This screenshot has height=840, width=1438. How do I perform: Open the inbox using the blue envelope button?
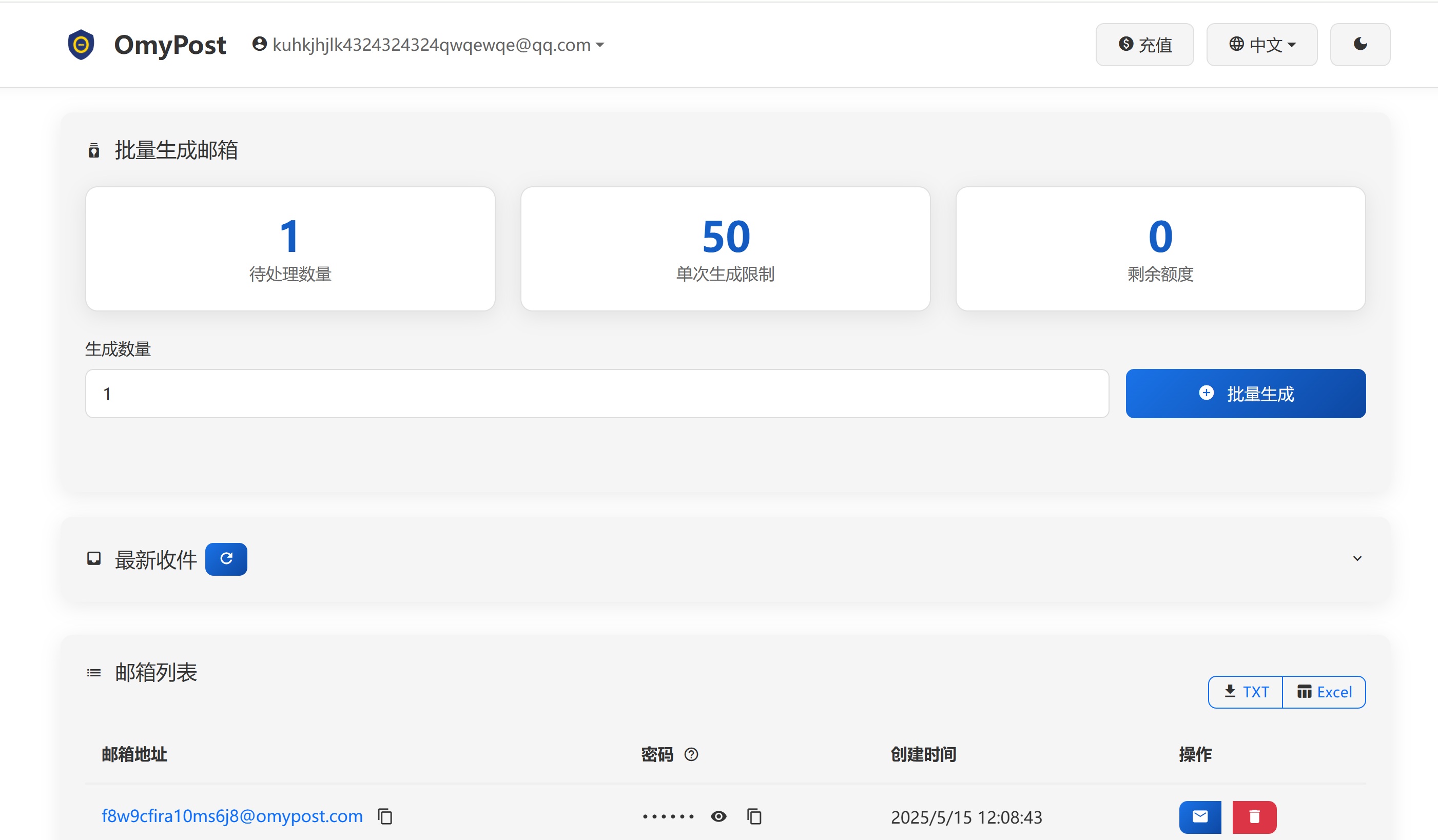[x=1200, y=816]
